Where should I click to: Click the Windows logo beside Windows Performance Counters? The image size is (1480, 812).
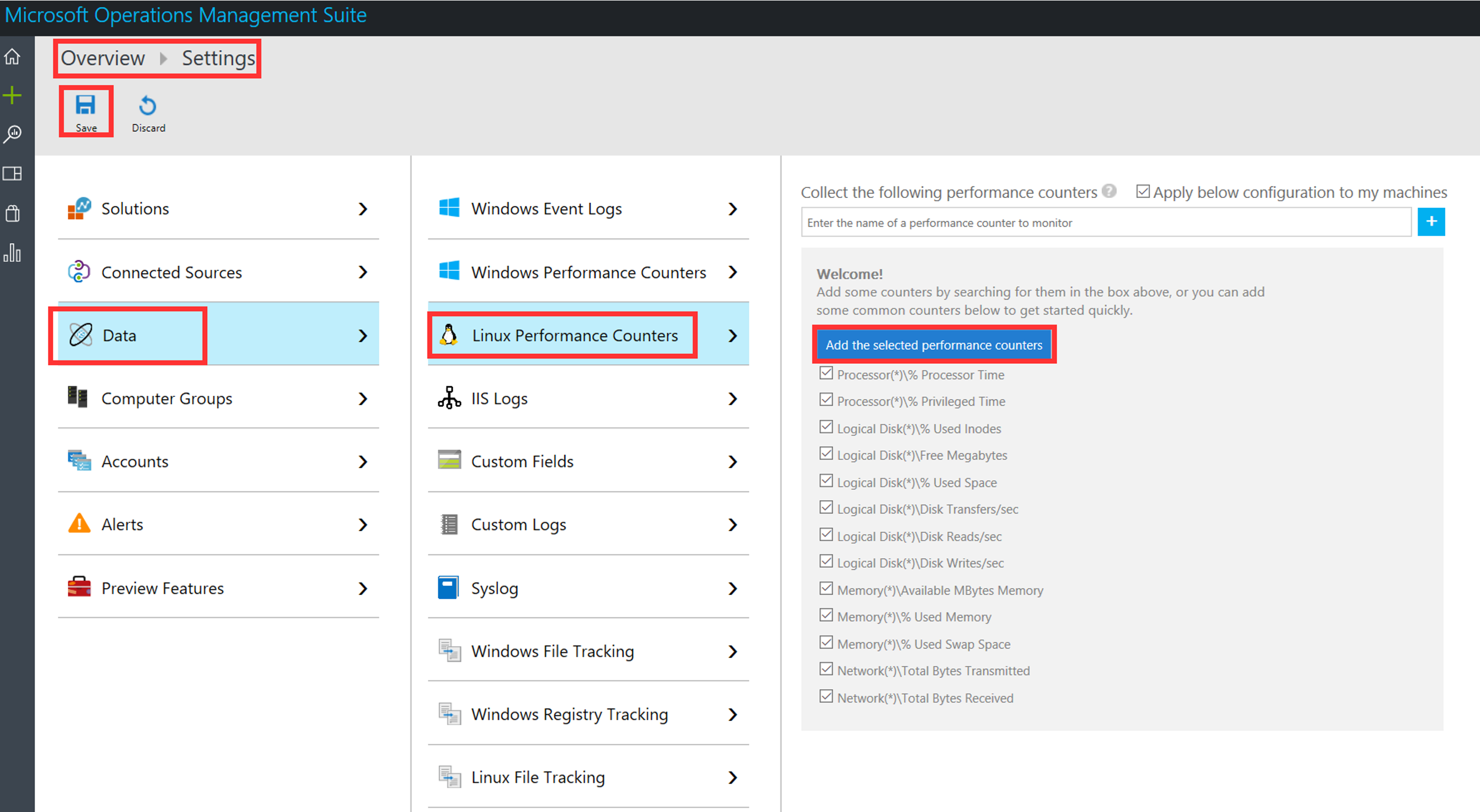click(x=449, y=271)
